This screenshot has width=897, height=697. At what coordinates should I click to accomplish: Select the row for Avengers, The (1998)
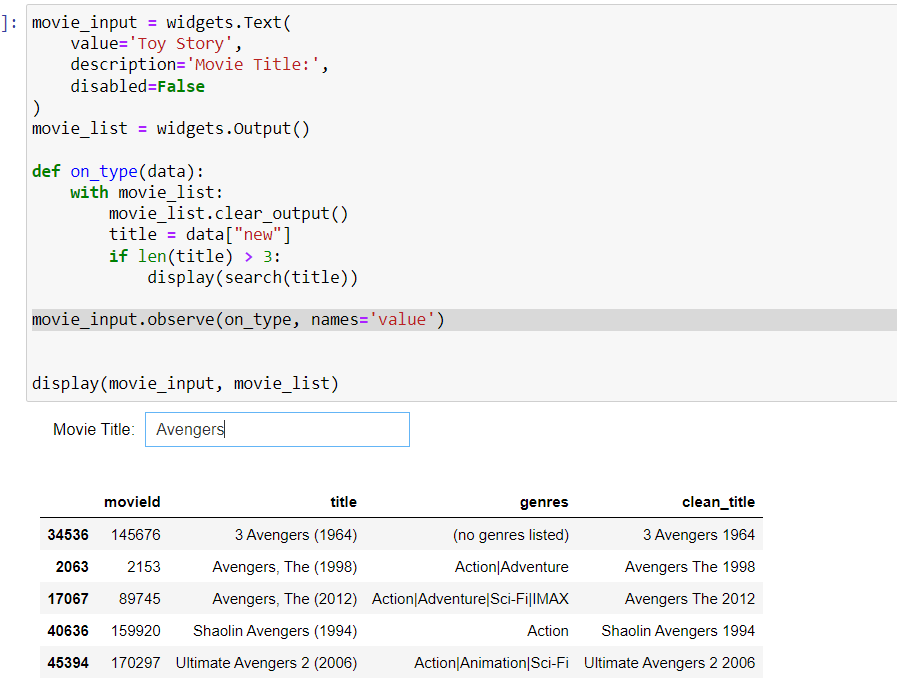[x=400, y=567]
